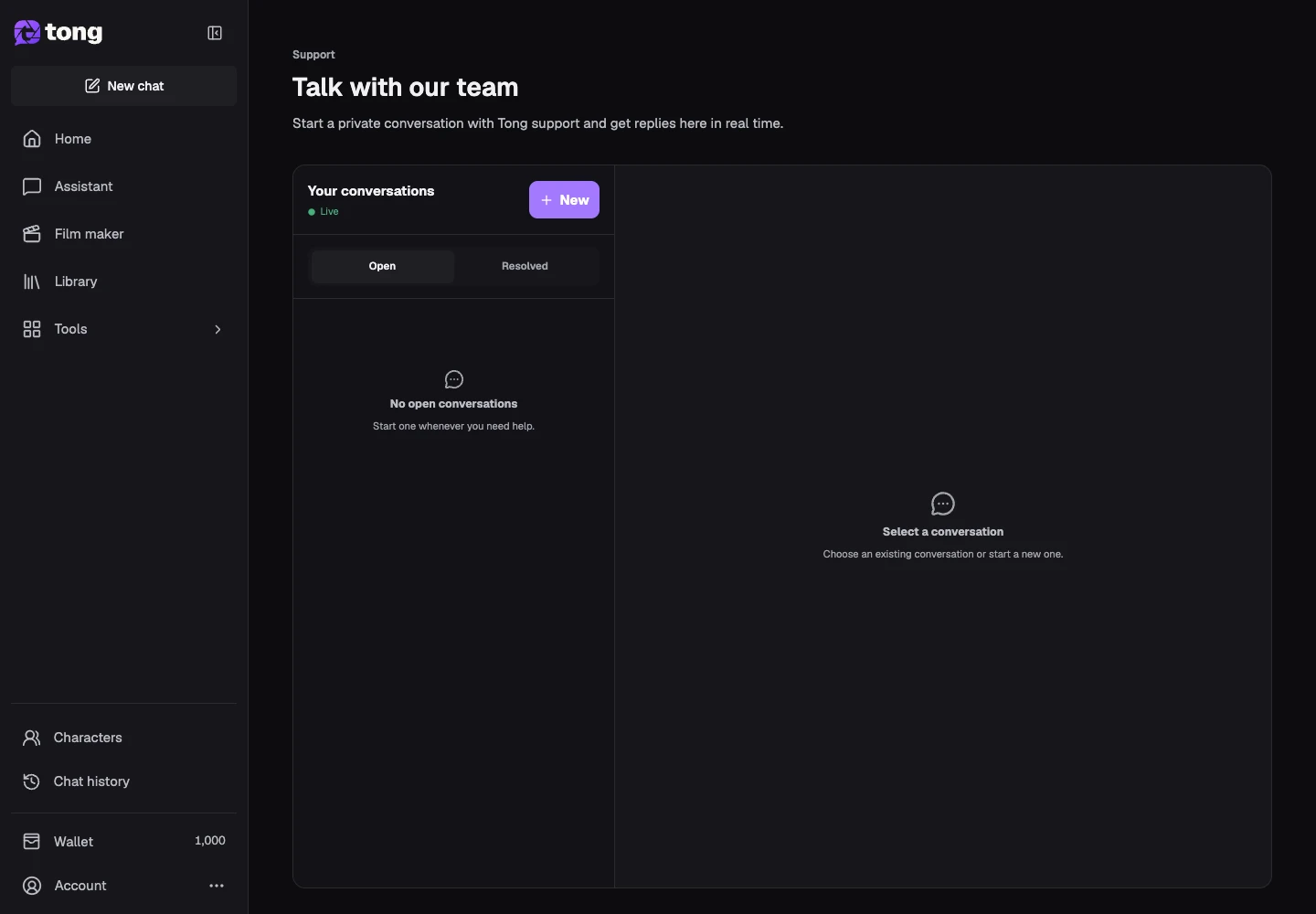Click the 'Your conversations' heading
This screenshot has height=914, width=1316.
(x=371, y=191)
